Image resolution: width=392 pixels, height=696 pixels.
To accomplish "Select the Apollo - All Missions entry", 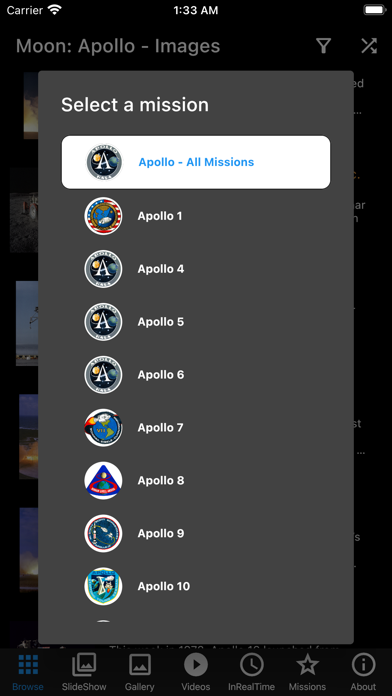I will (x=196, y=162).
